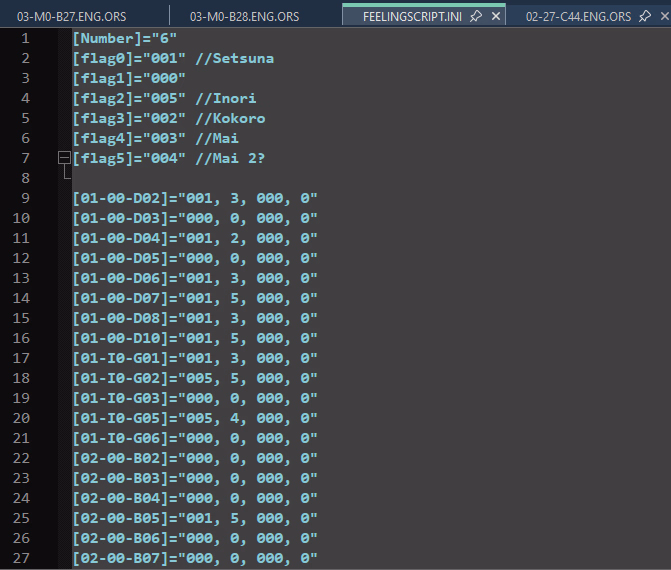Place cursor on the [01-I0-G02] entry
This screenshot has width=671, height=570.
click(195, 378)
